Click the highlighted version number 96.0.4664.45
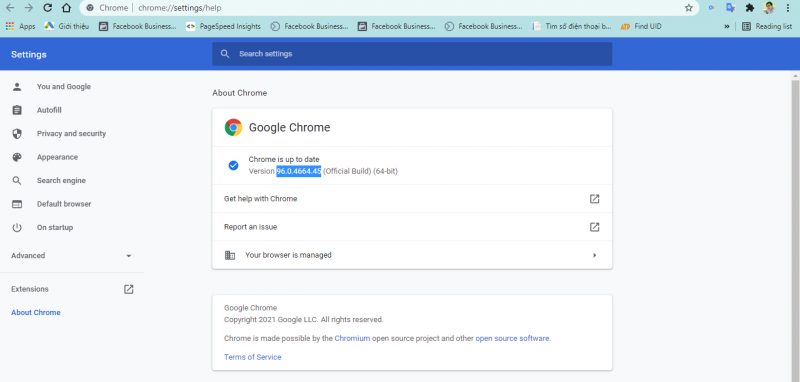800x382 pixels. [x=298, y=171]
